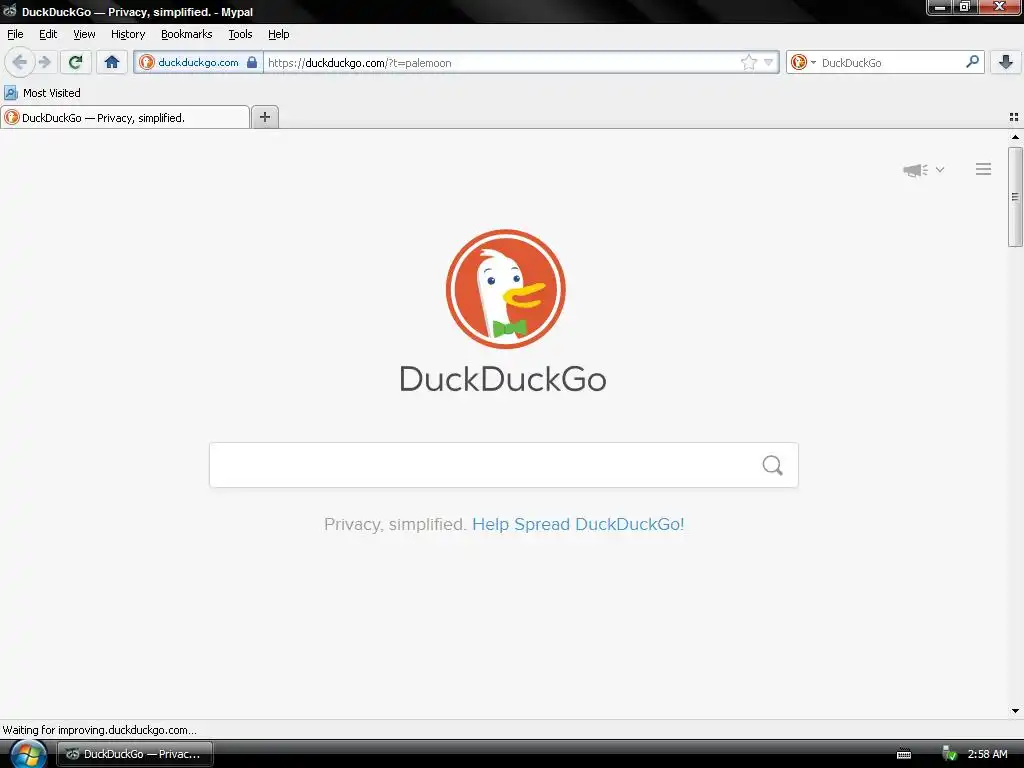This screenshot has width=1024, height=768.
Task: Open the Home page button
Action: coord(112,62)
